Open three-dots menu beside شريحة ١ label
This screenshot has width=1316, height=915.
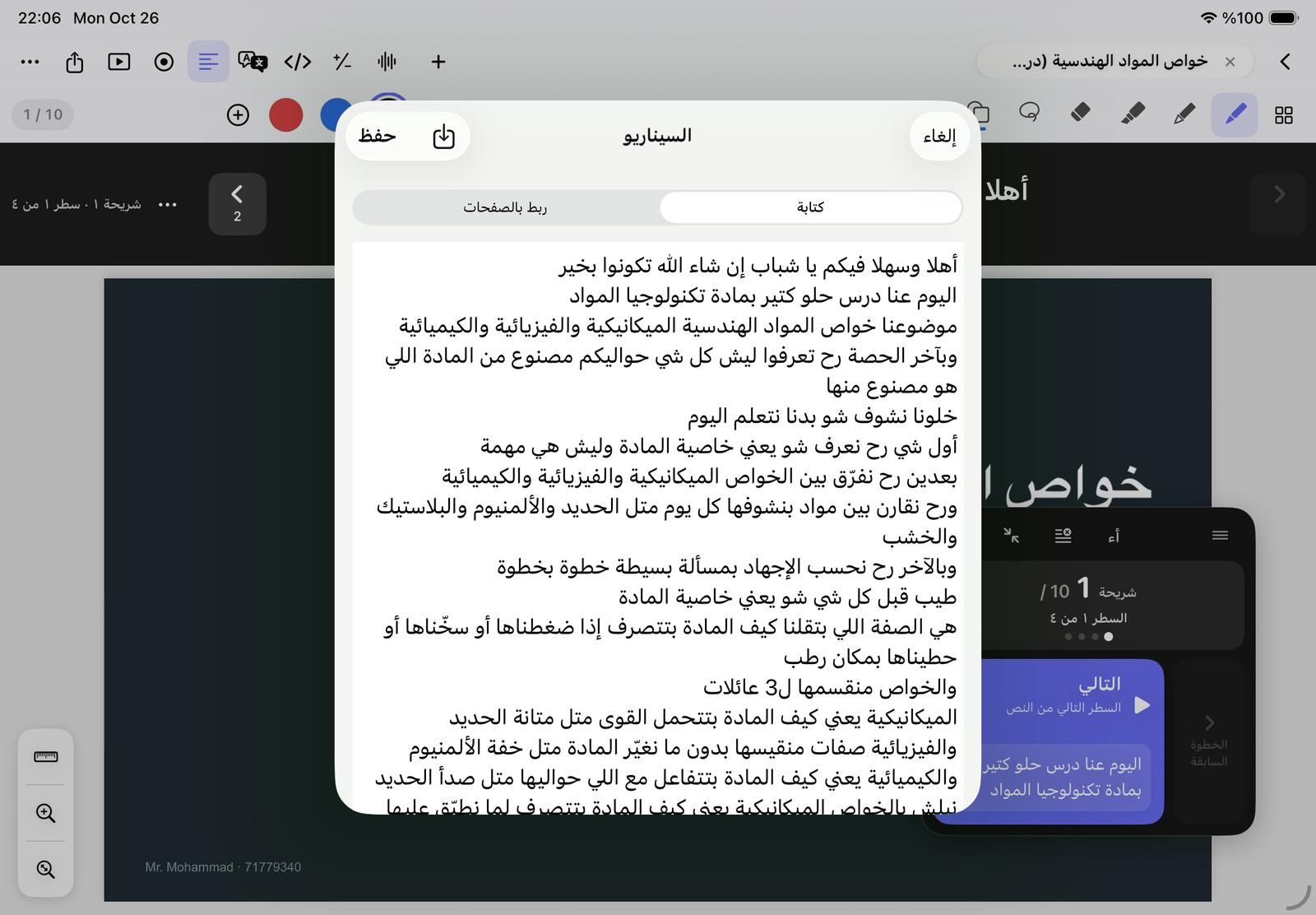point(167,205)
